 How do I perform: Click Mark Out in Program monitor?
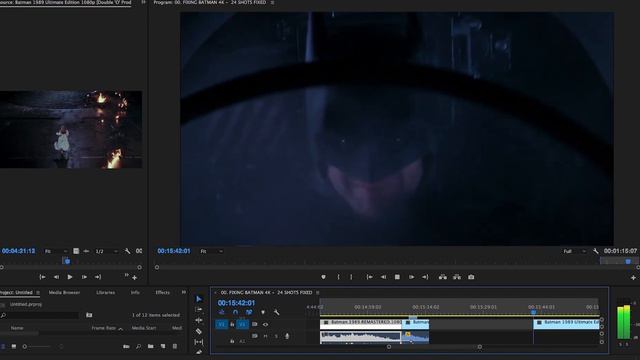pyautogui.click(x=351, y=277)
